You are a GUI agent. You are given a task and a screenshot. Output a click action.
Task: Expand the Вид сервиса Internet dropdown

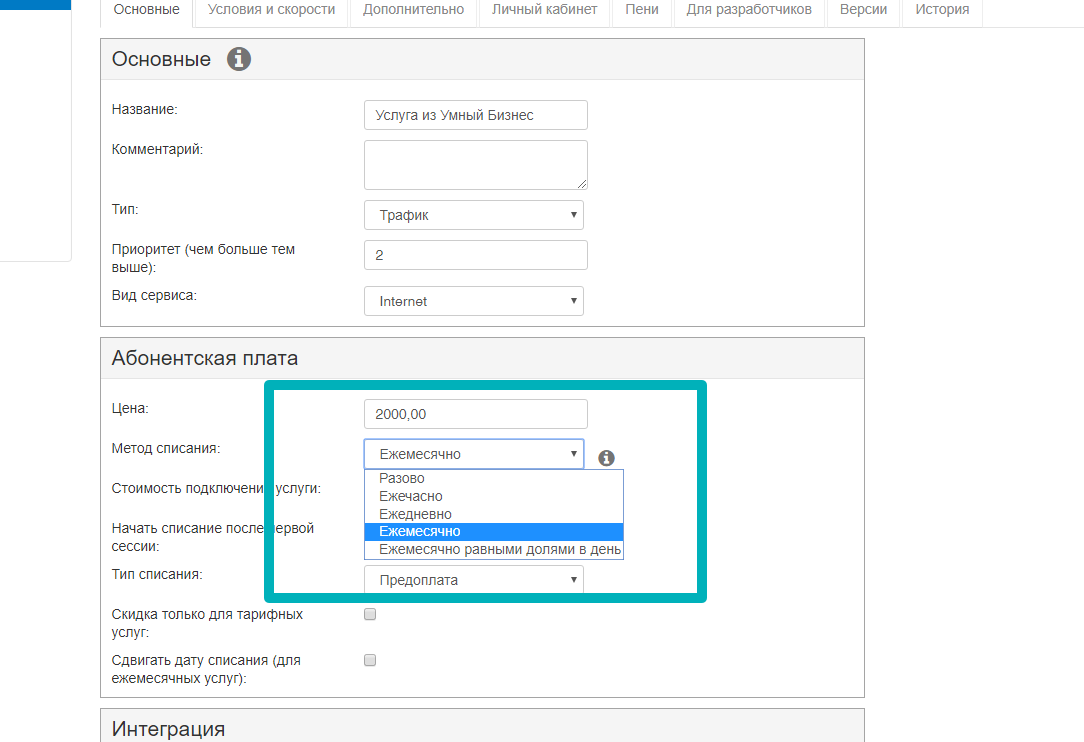[473, 301]
